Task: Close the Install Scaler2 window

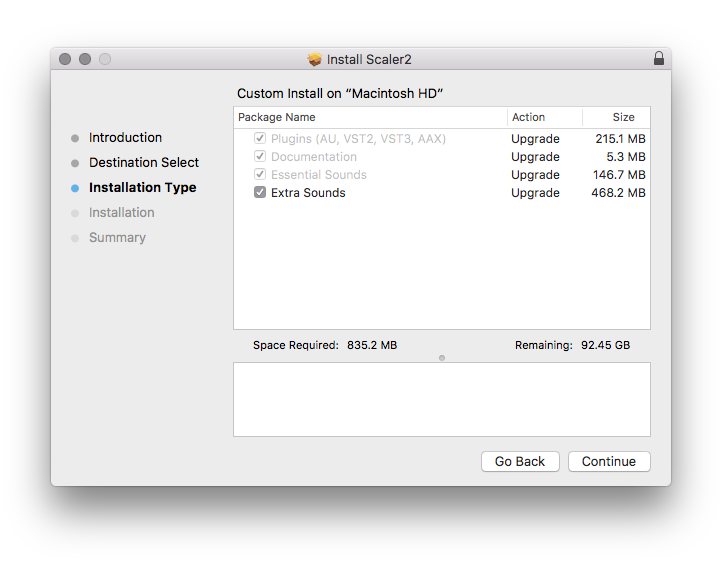Action: click(x=65, y=59)
